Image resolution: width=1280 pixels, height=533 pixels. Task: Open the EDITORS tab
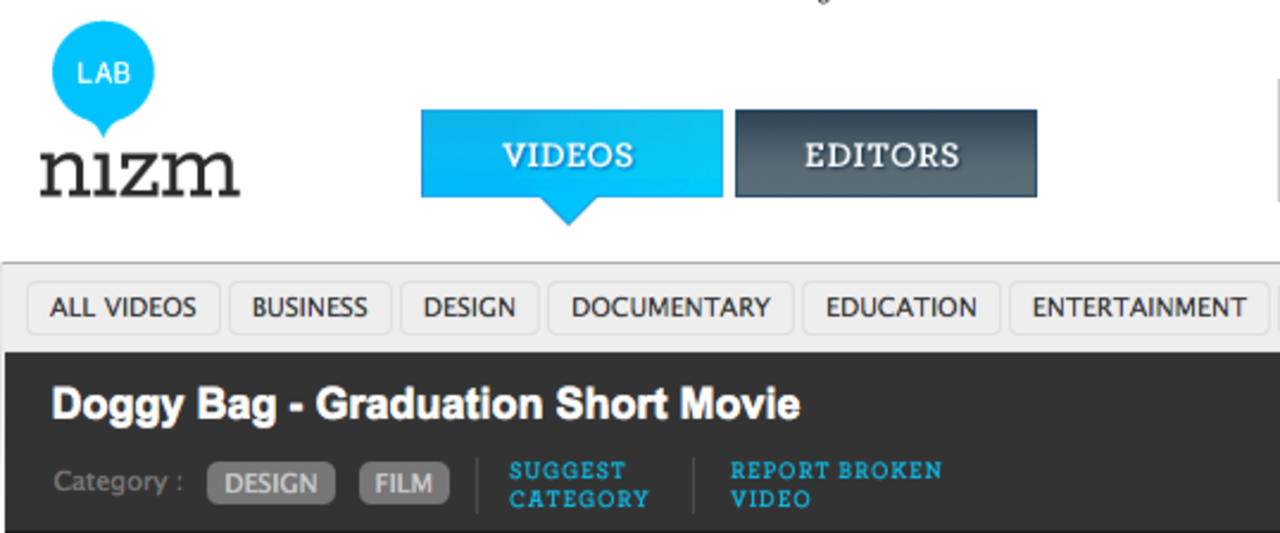tap(885, 154)
